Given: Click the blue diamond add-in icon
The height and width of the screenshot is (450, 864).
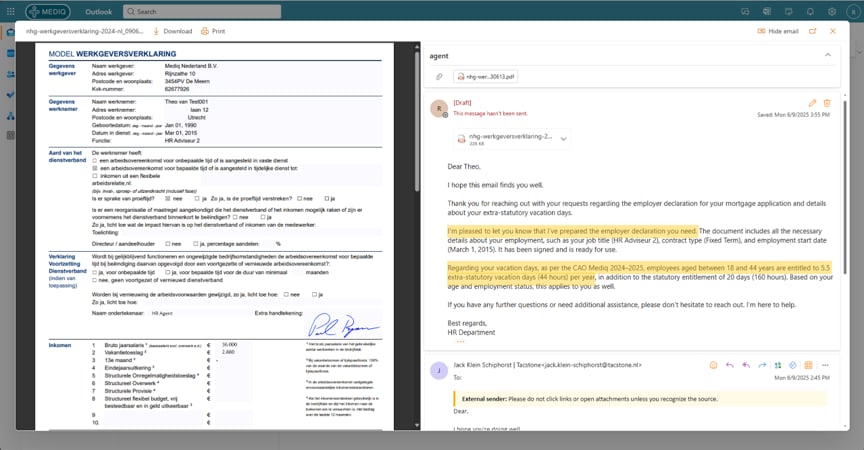Looking at the screenshot, I should (793, 365).
